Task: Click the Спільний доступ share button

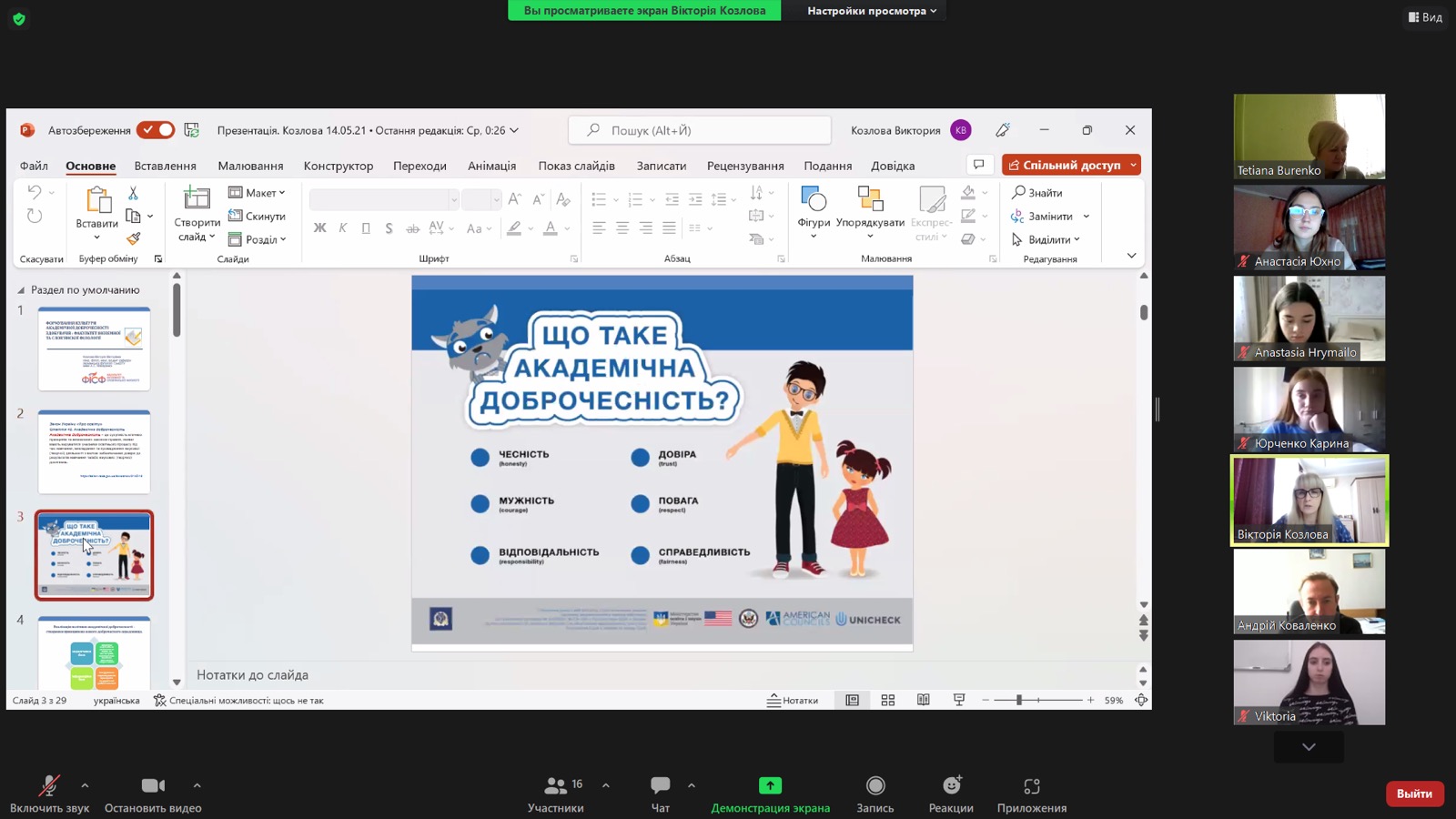Action: tap(1064, 165)
